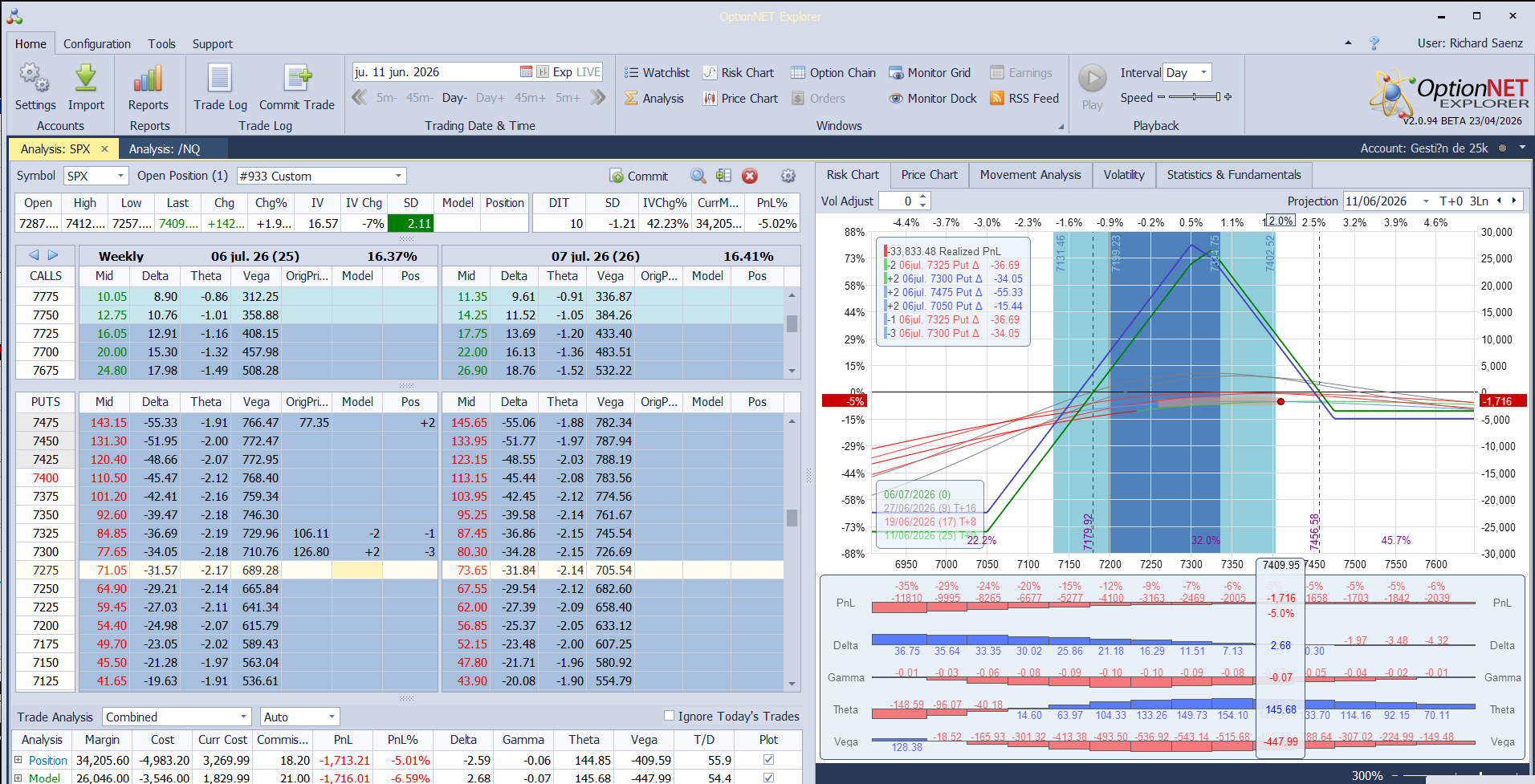Open the Option Chain window

click(x=833, y=72)
